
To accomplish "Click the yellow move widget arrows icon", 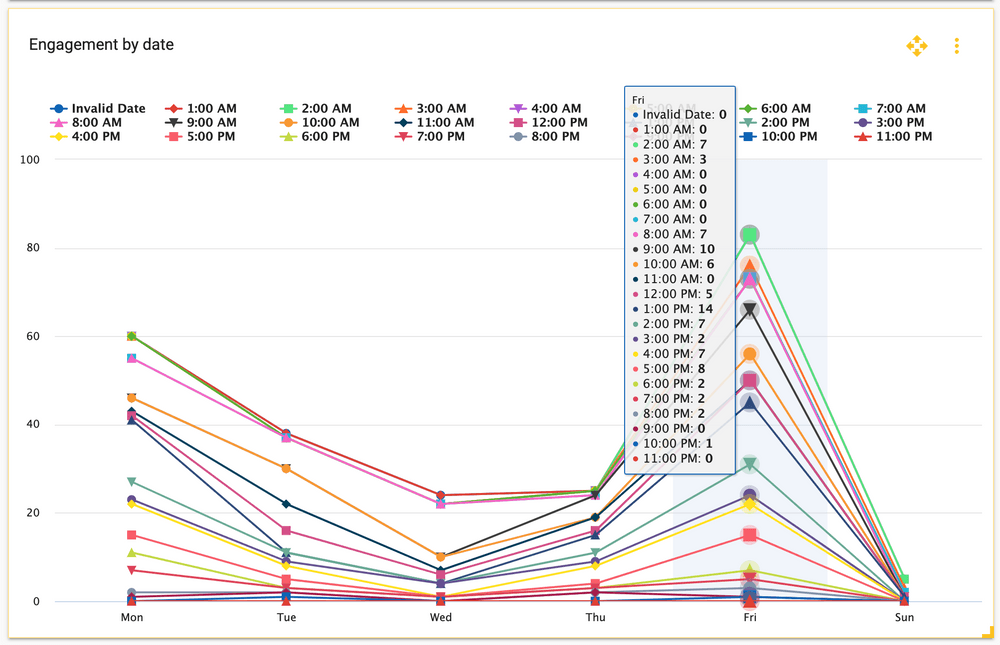I will pyautogui.click(x=916, y=46).
